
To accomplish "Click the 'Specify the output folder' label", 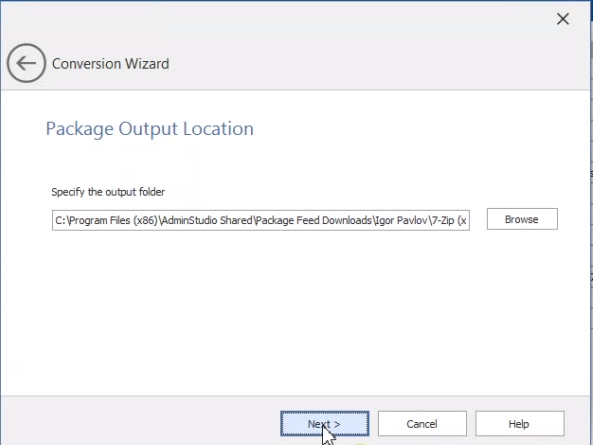I will [x=108, y=192].
